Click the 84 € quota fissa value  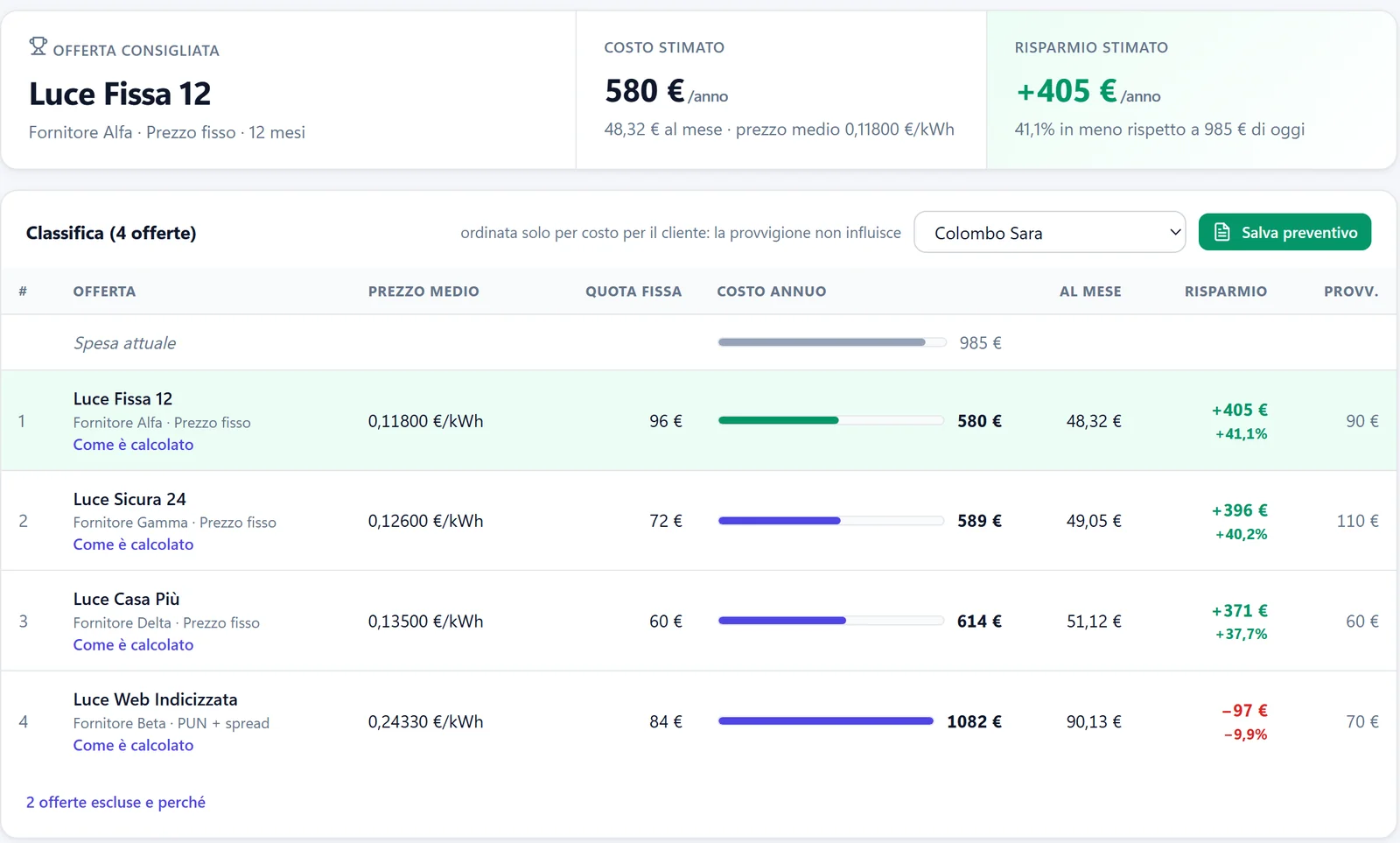(x=665, y=722)
